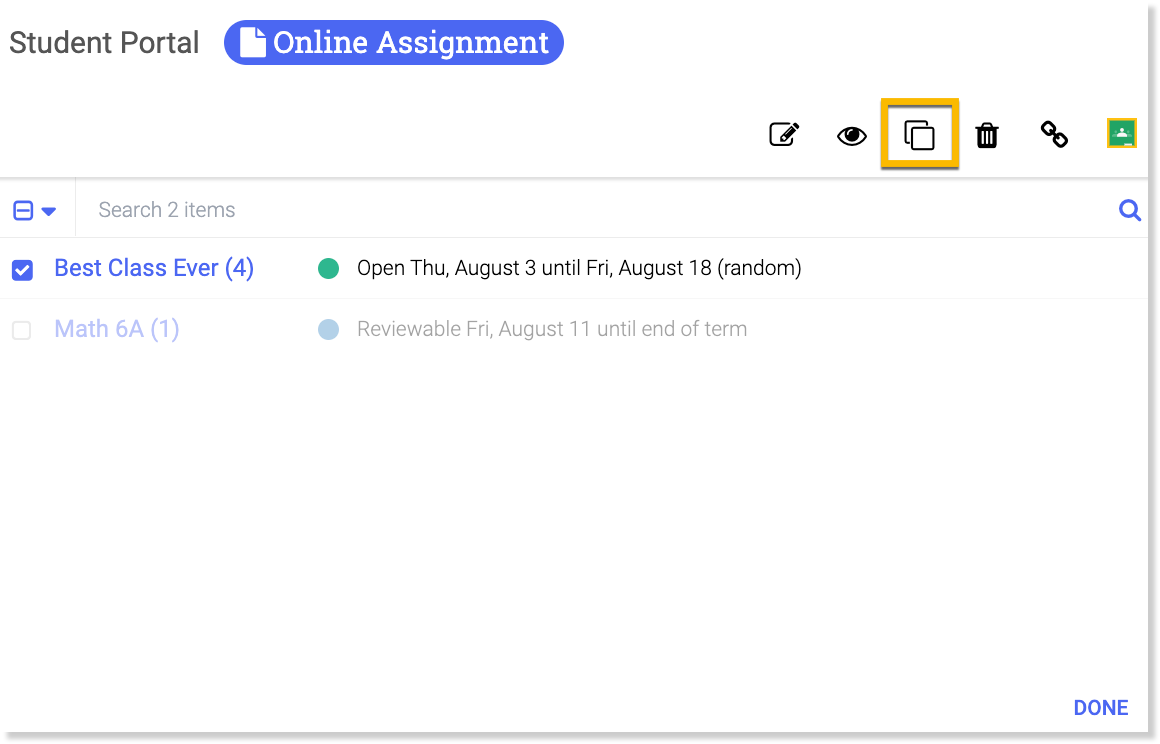This screenshot has height=744, width=1160.
Task: Open the selection dropdown arrow
Action: (48, 211)
